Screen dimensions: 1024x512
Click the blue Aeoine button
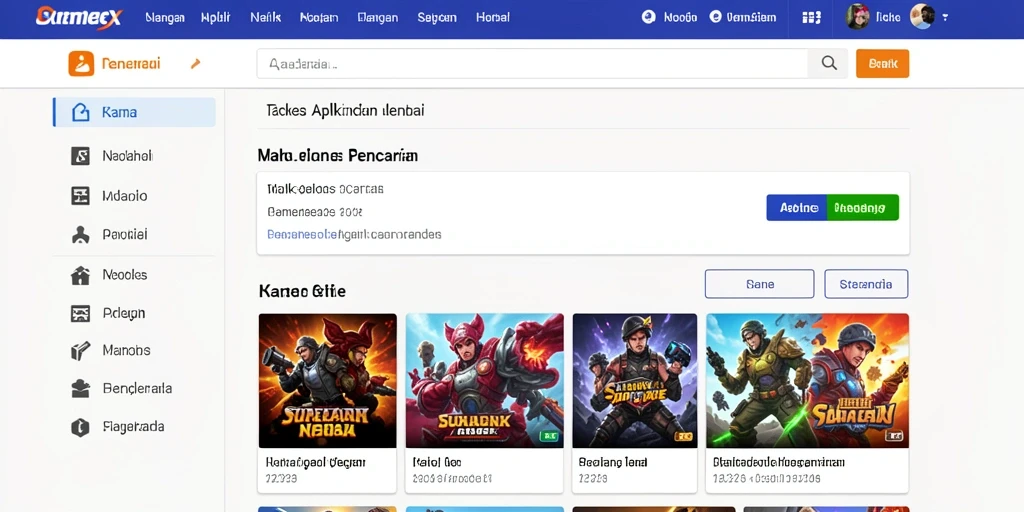(797, 208)
